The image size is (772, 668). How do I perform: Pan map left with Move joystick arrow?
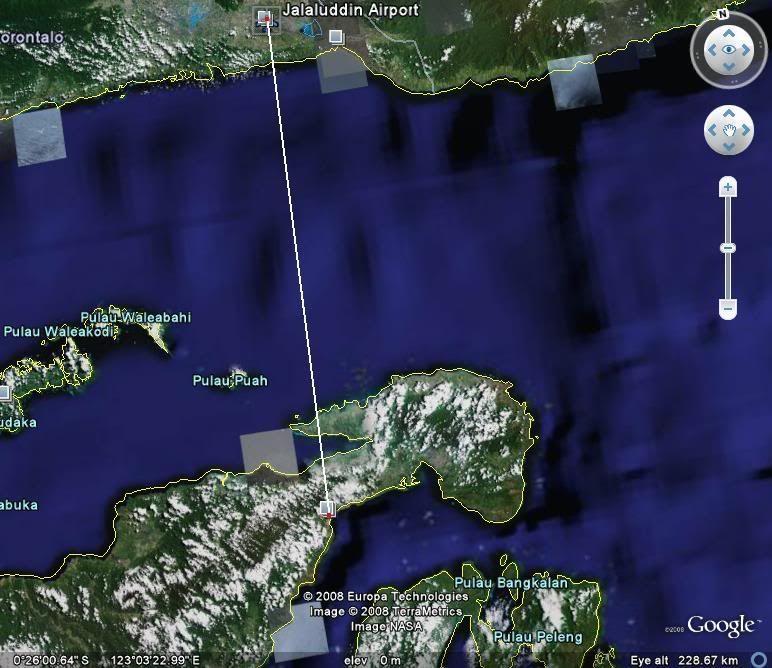(x=713, y=130)
